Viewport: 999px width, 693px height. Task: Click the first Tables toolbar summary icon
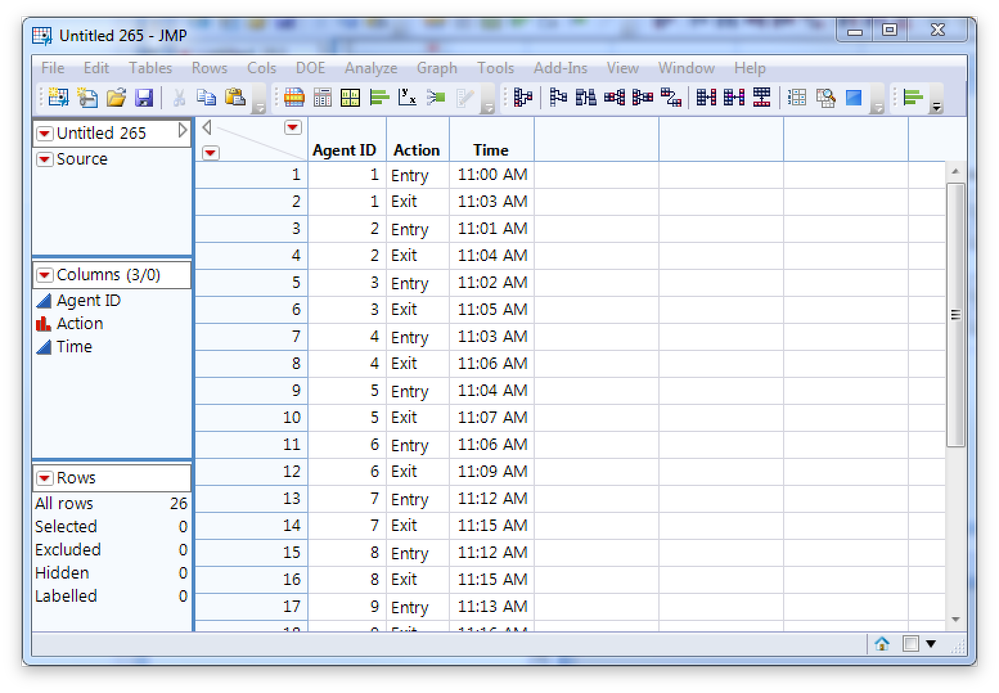pos(522,97)
